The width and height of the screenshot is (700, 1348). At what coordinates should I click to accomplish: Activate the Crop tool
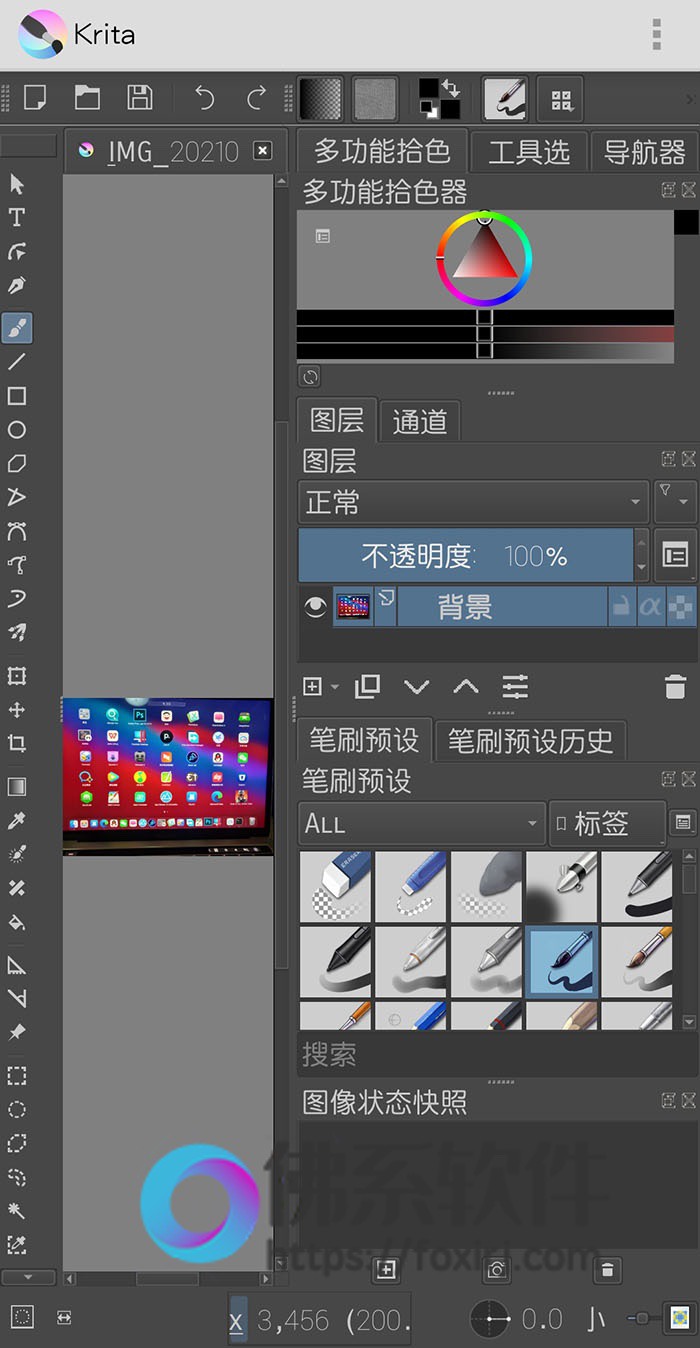(17, 744)
